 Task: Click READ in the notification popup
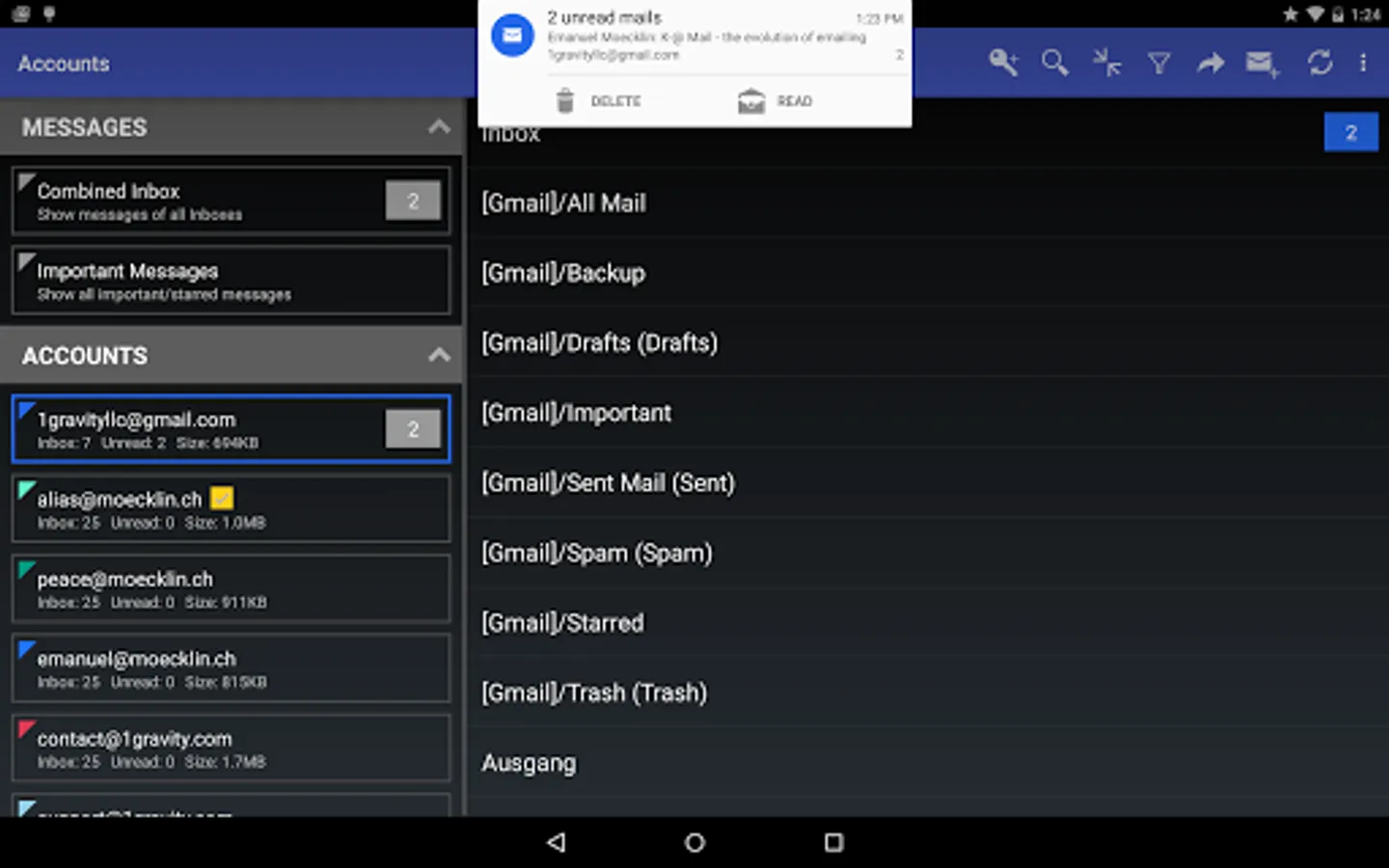(795, 101)
